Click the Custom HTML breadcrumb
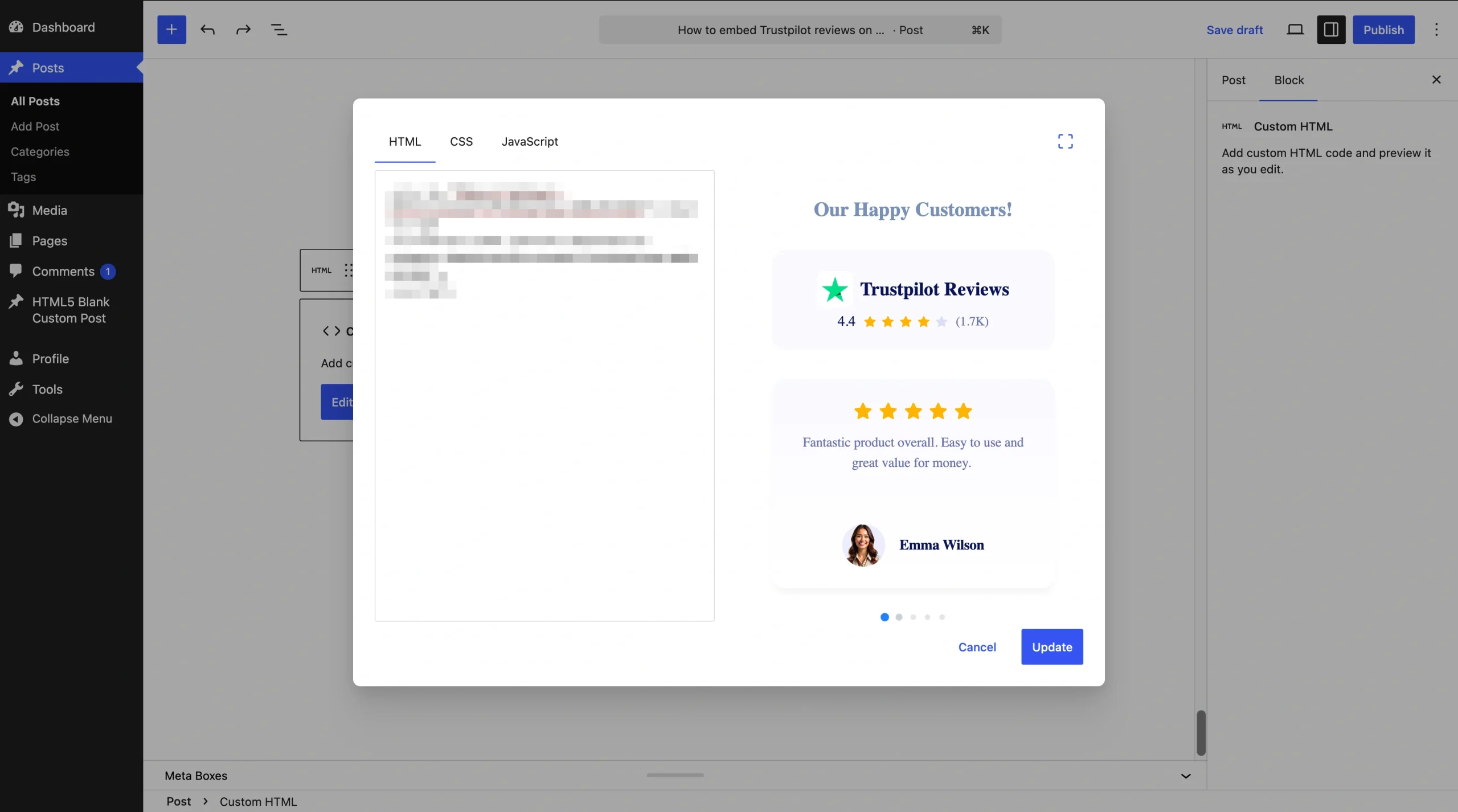This screenshot has height=812, width=1458. click(258, 802)
